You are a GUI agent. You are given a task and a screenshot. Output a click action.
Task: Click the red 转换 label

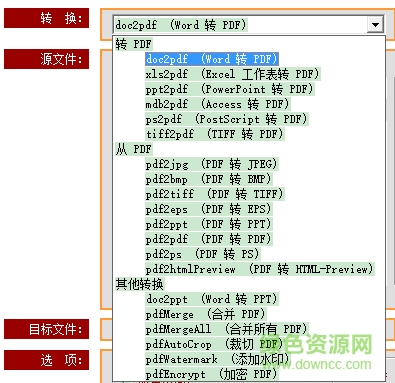[46, 18]
